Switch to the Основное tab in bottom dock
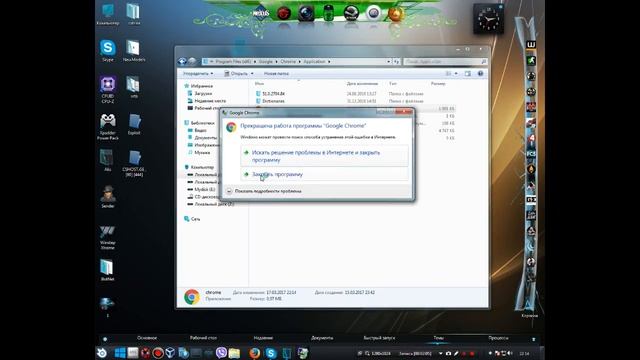640x360 pixels. (147, 338)
